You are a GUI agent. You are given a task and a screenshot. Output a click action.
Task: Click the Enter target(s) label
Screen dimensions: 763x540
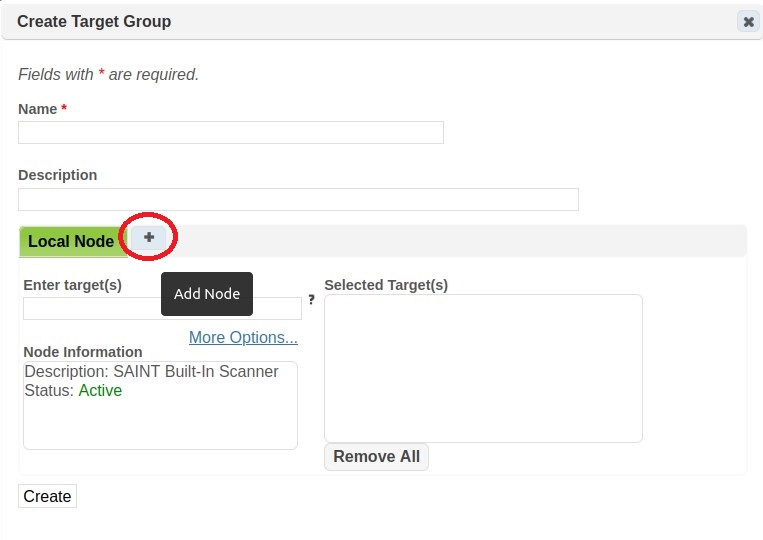coord(72,285)
